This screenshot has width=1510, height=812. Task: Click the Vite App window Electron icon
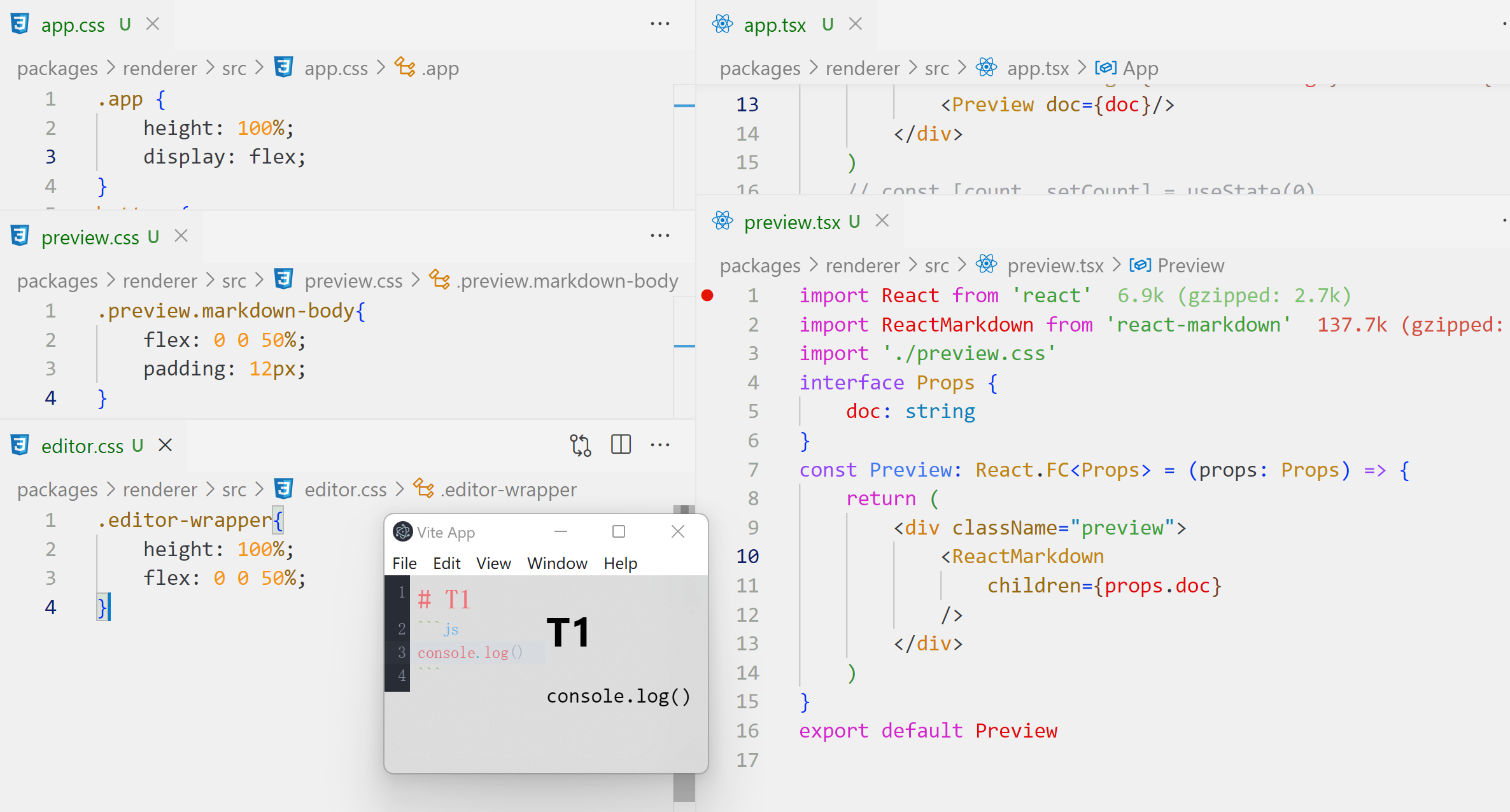pyautogui.click(x=402, y=531)
